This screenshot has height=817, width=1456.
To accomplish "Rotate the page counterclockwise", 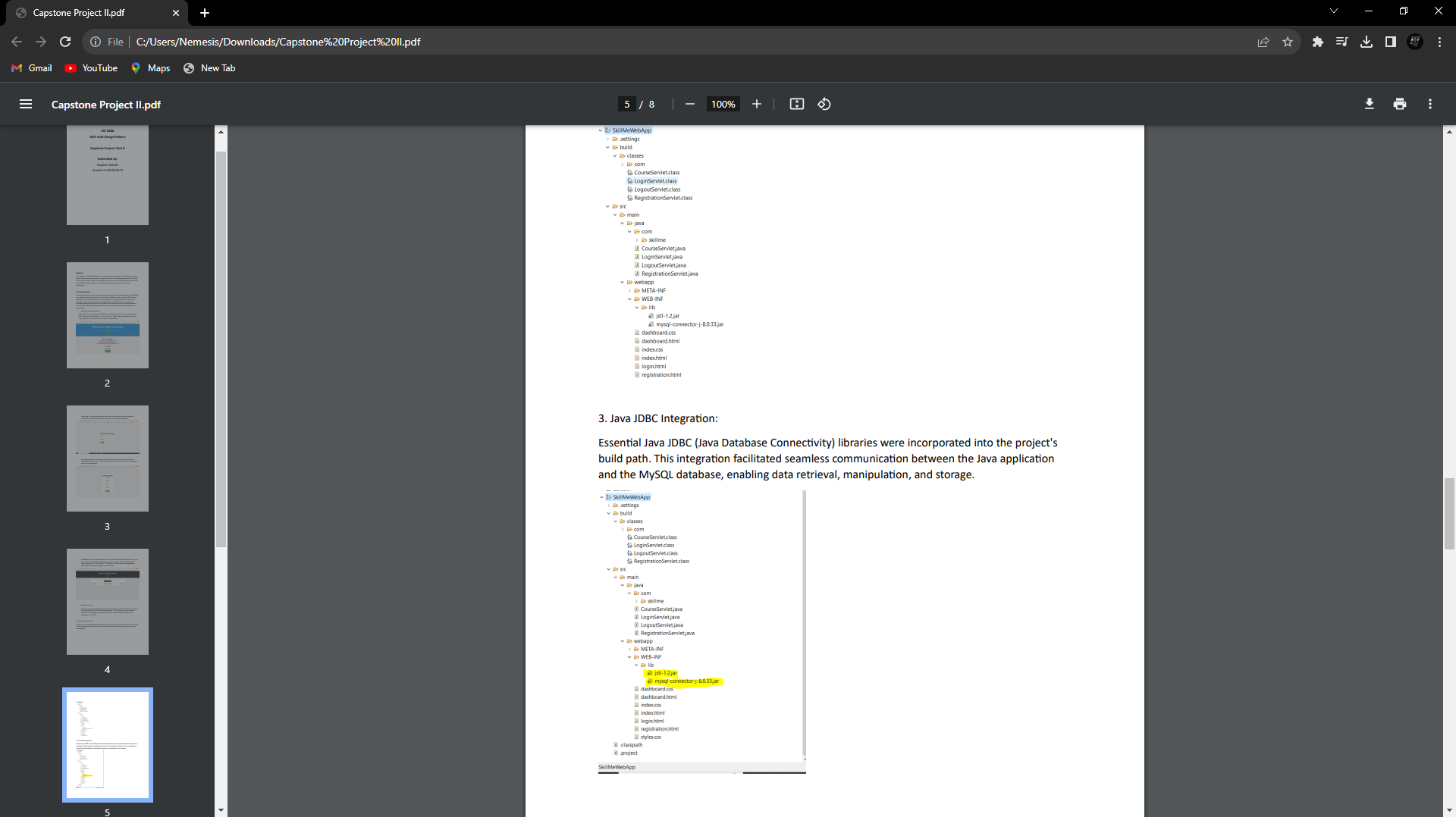I will 824,104.
